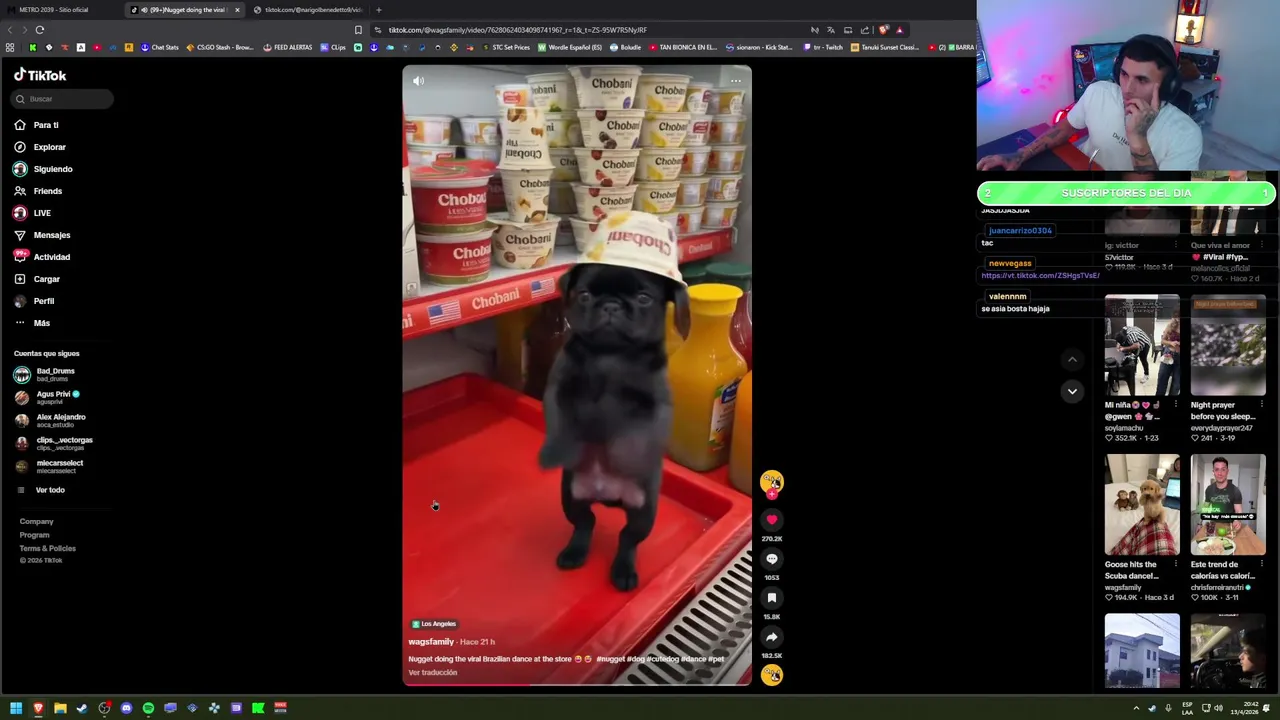Open the Bad_Drums followed account
This screenshot has width=1280, height=720.
45,374
